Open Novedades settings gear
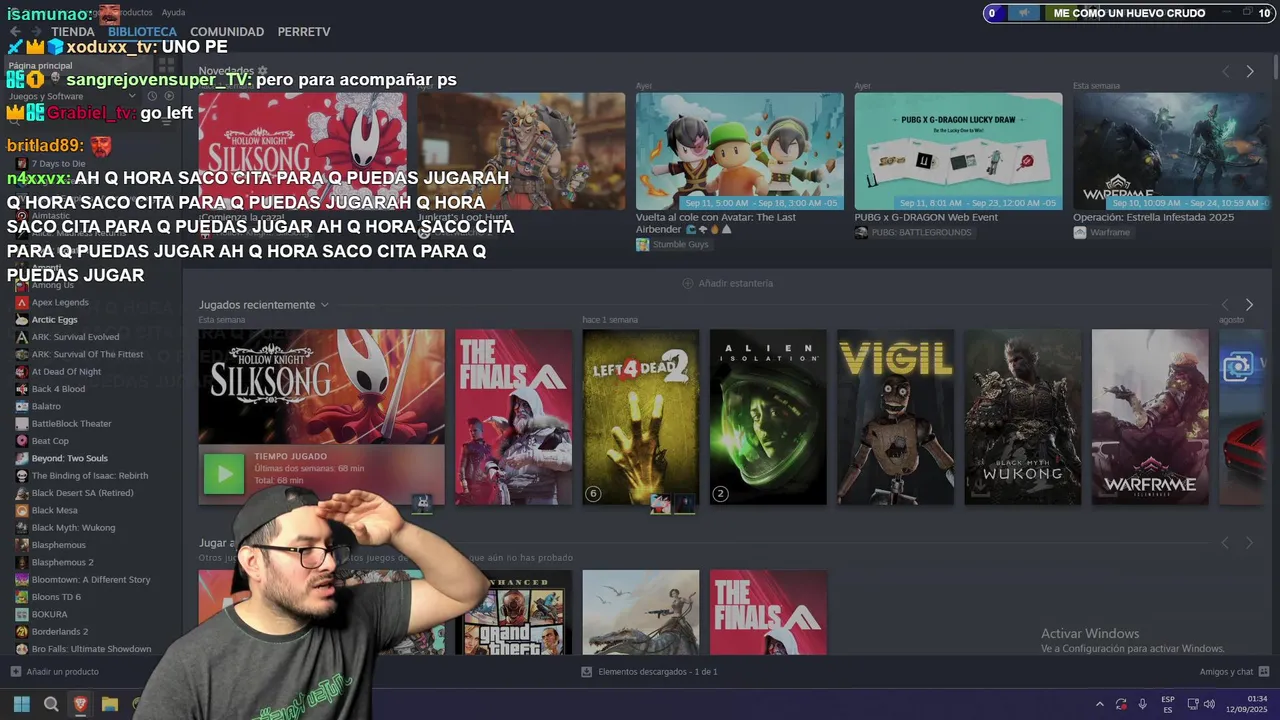1280x720 pixels. click(x=263, y=71)
